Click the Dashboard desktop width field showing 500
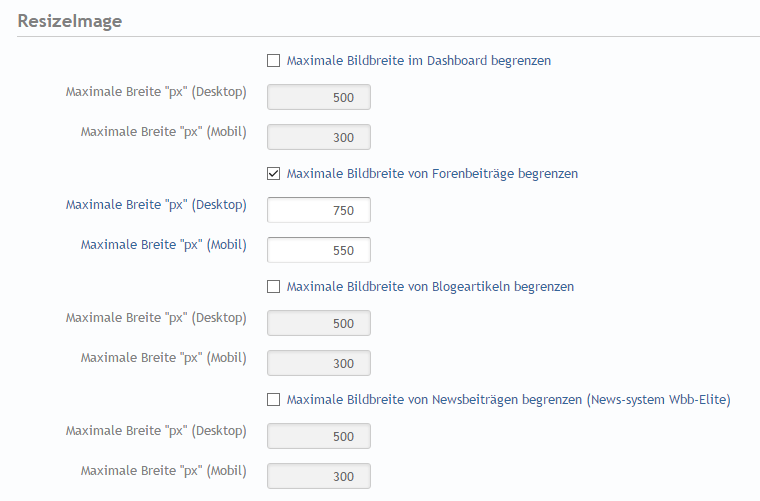This screenshot has width=760, height=501. tap(319, 98)
